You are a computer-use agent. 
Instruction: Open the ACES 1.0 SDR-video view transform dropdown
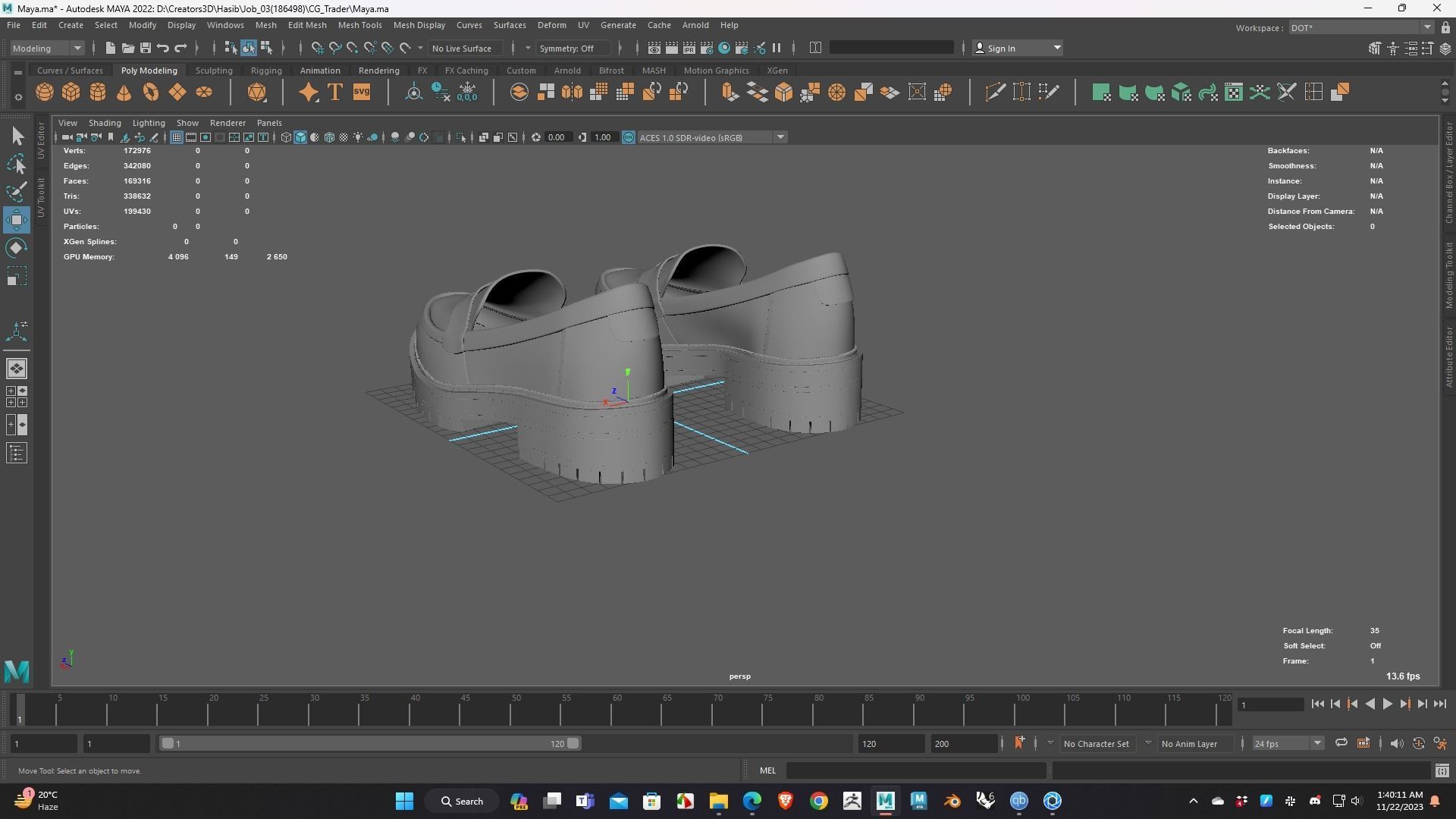pyautogui.click(x=711, y=137)
